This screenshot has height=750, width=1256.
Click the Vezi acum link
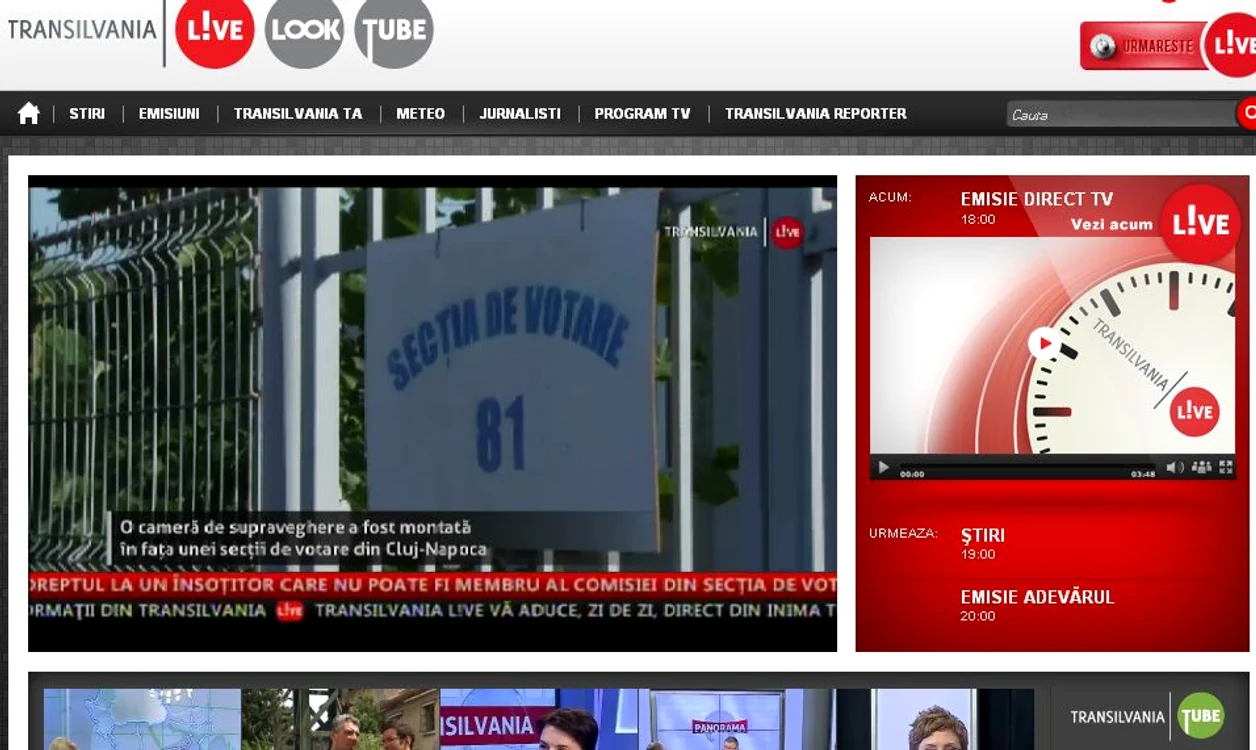tap(1112, 224)
